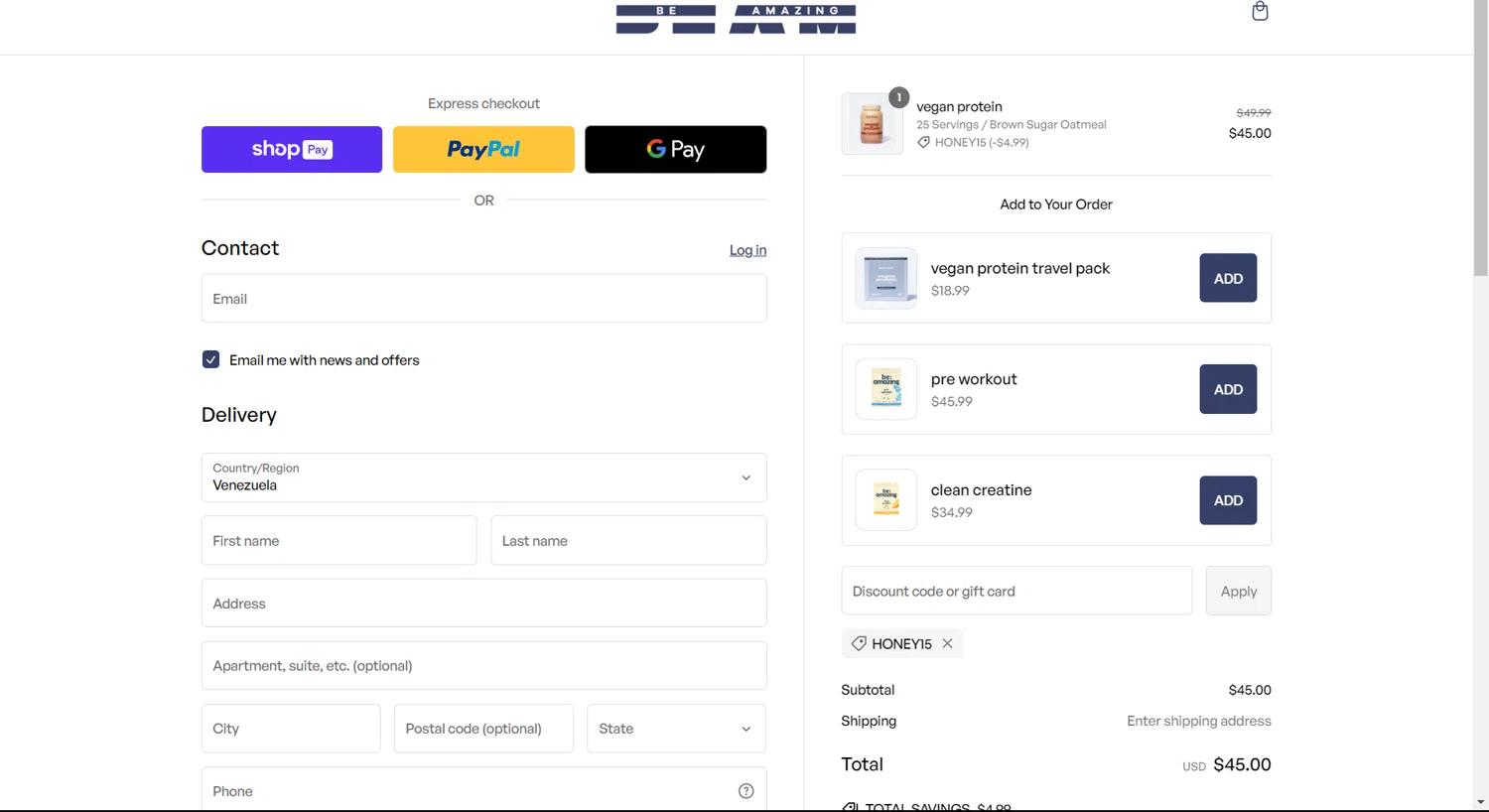Add vegan protein travel pack to order
The width and height of the screenshot is (1489, 812).
pos(1228,278)
